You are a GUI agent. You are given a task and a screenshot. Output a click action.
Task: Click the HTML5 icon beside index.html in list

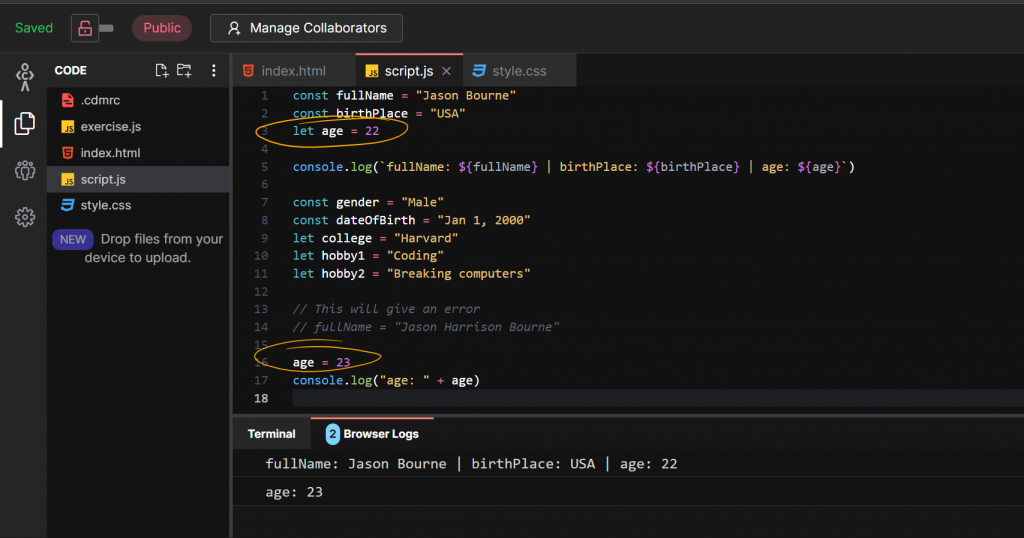click(x=67, y=153)
